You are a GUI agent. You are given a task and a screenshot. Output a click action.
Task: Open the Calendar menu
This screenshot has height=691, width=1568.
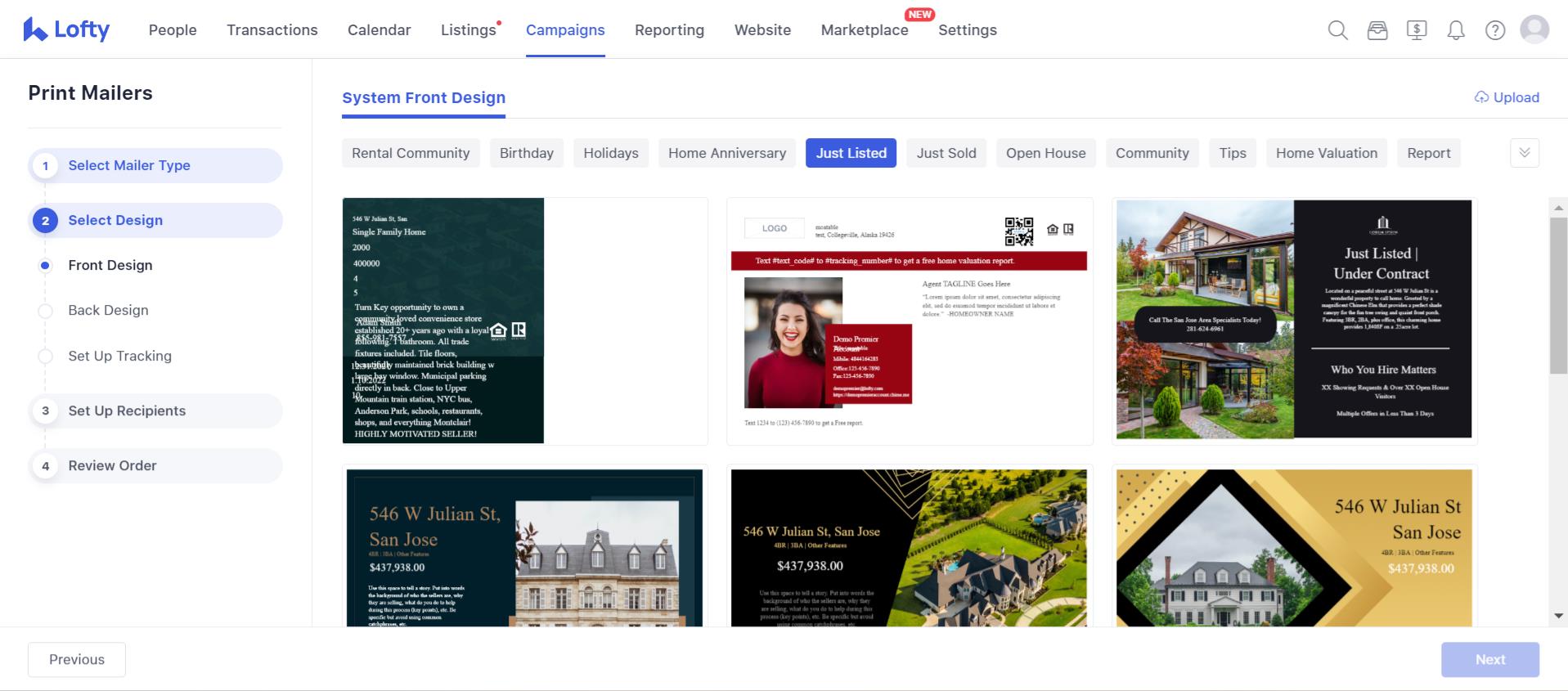(380, 30)
